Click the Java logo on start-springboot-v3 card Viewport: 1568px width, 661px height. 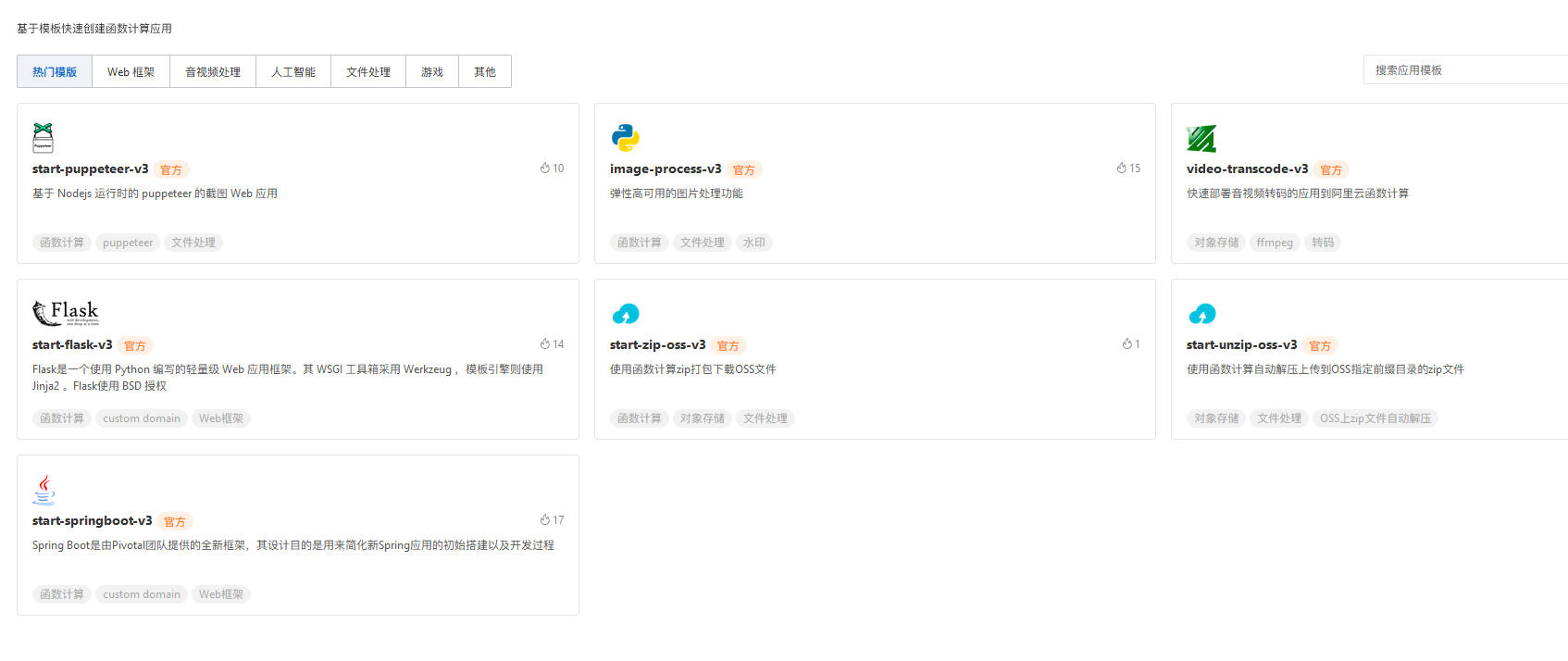[44, 490]
